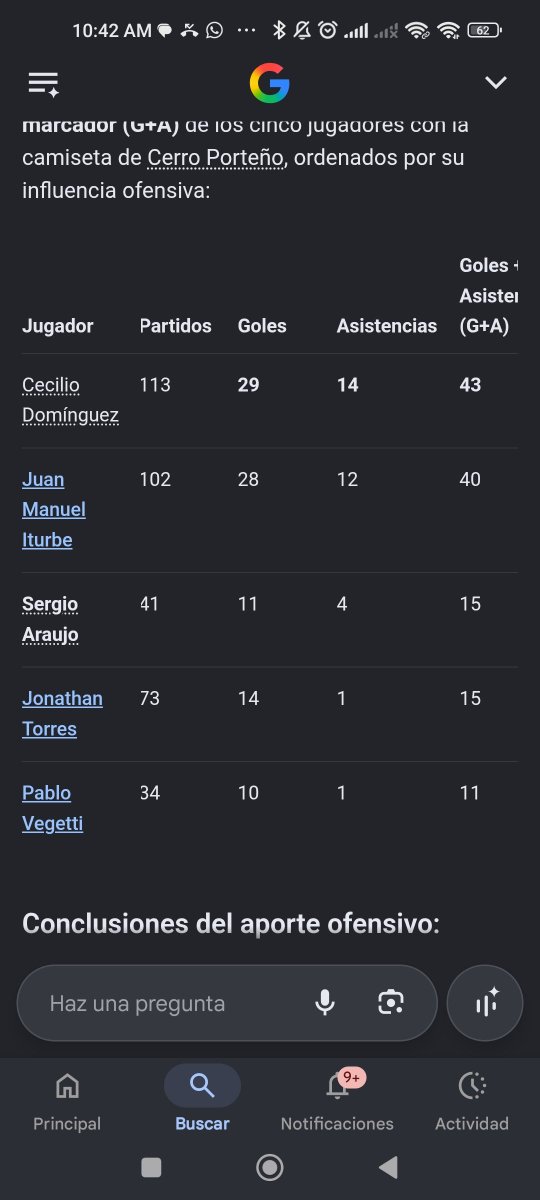Screen dimensions: 540x1200
Task: Tap the microphone voice search icon
Action: [325, 1003]
